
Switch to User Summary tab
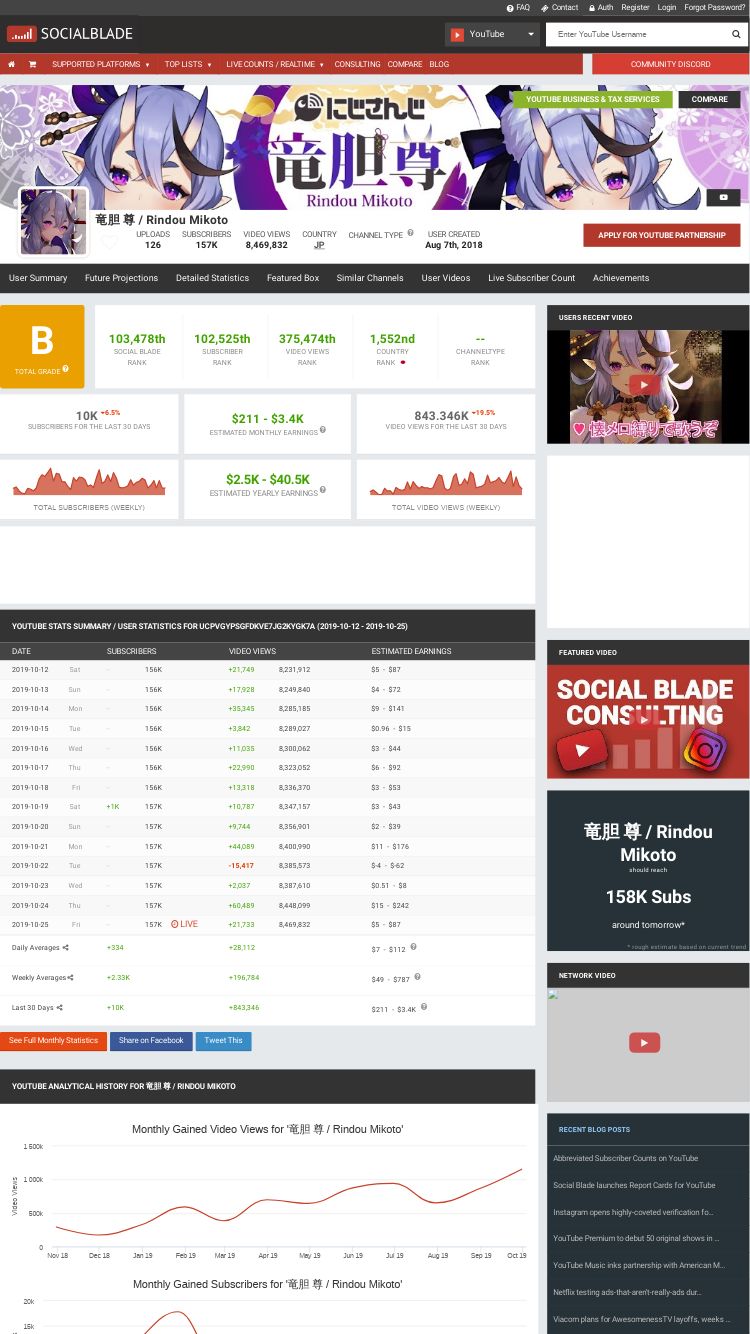(38, 278)
